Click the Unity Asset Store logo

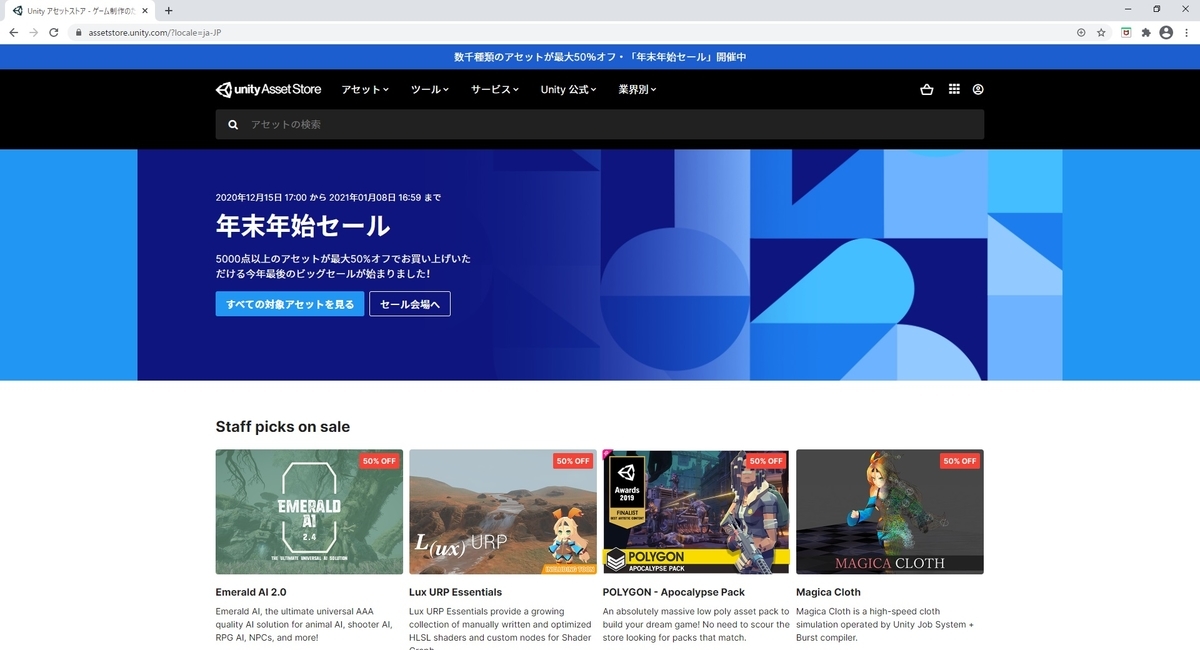[269, 89]
